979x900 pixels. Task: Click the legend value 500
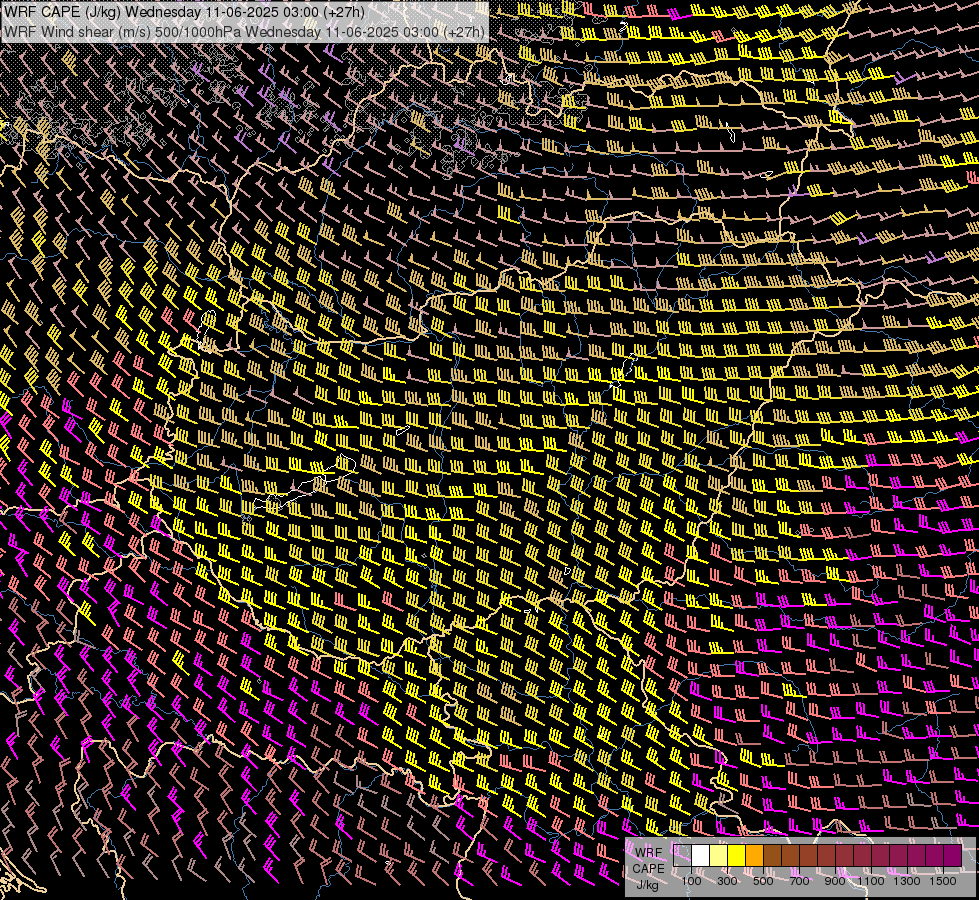coord(763,881)
